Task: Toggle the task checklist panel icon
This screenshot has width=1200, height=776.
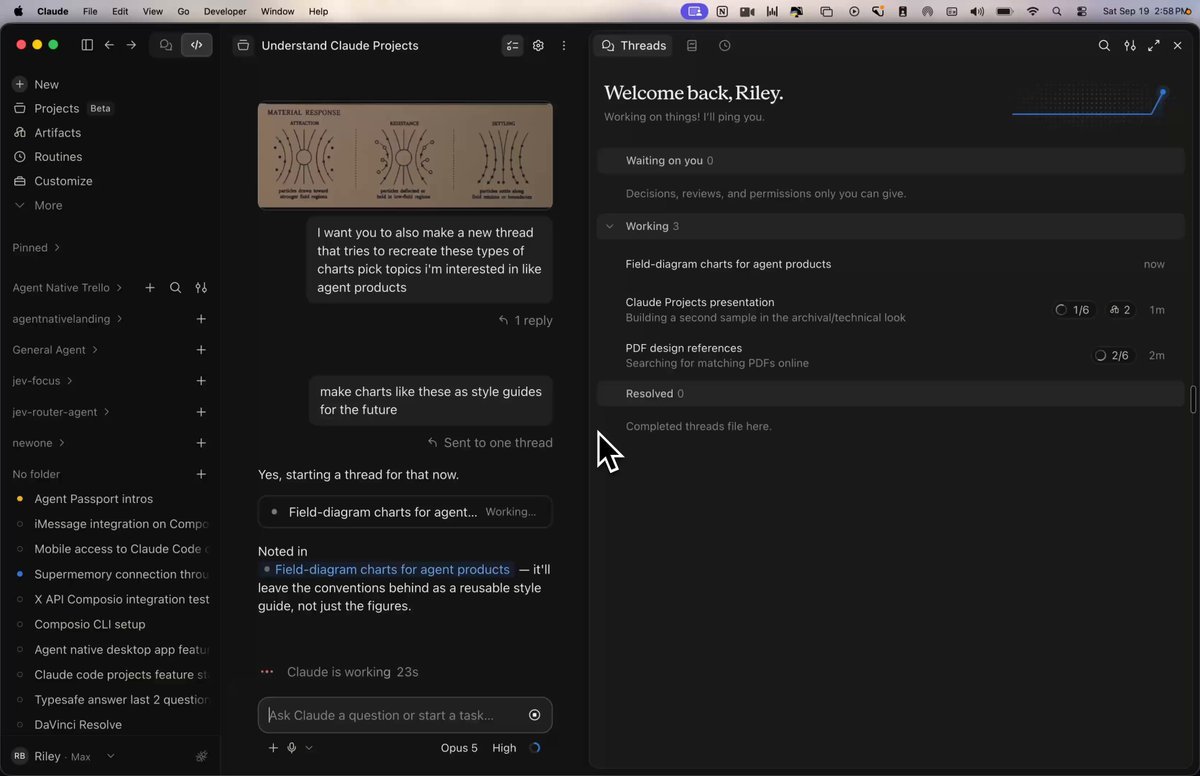Action: [x=512, y=46]
